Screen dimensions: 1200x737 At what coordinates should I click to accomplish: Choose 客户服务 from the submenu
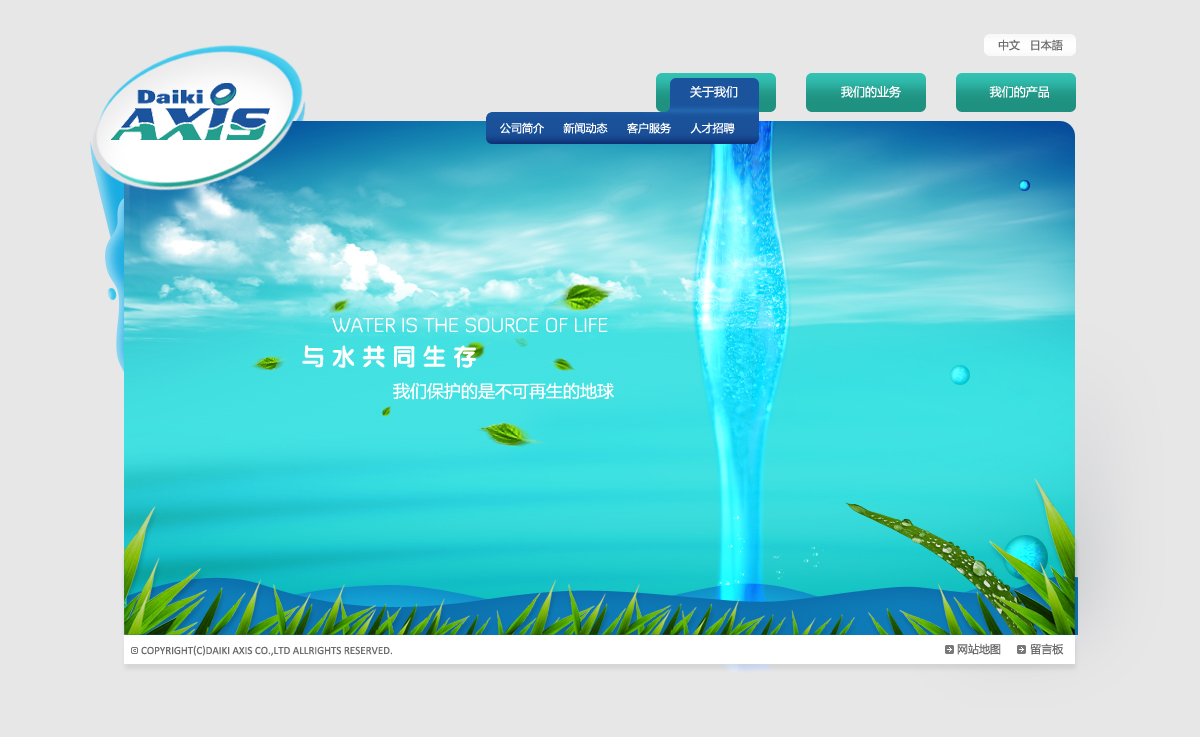click(649, 129)
